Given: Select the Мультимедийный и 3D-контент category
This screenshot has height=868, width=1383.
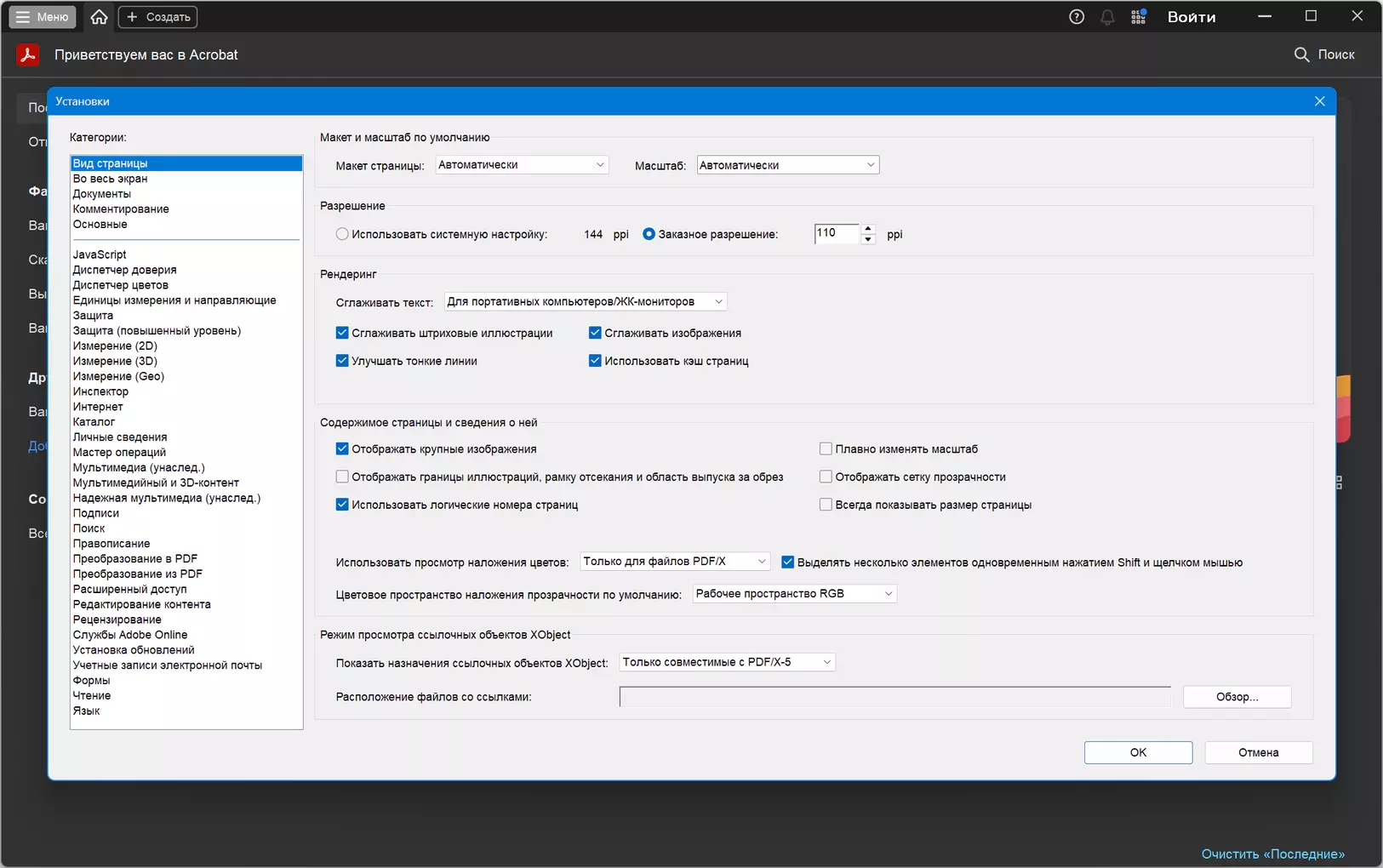Looking at the screenshot, I should (186, 483).
